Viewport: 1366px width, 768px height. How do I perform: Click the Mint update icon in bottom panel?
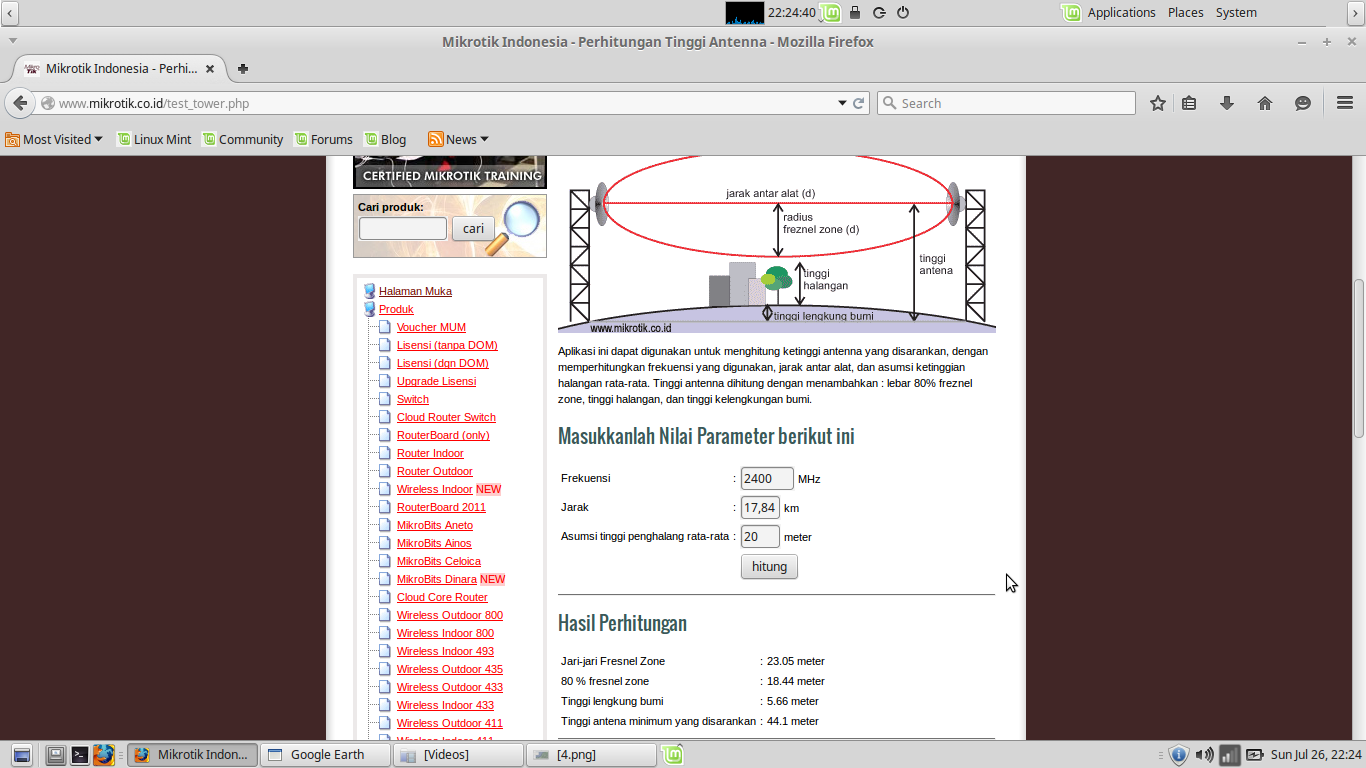pos(672,755)
